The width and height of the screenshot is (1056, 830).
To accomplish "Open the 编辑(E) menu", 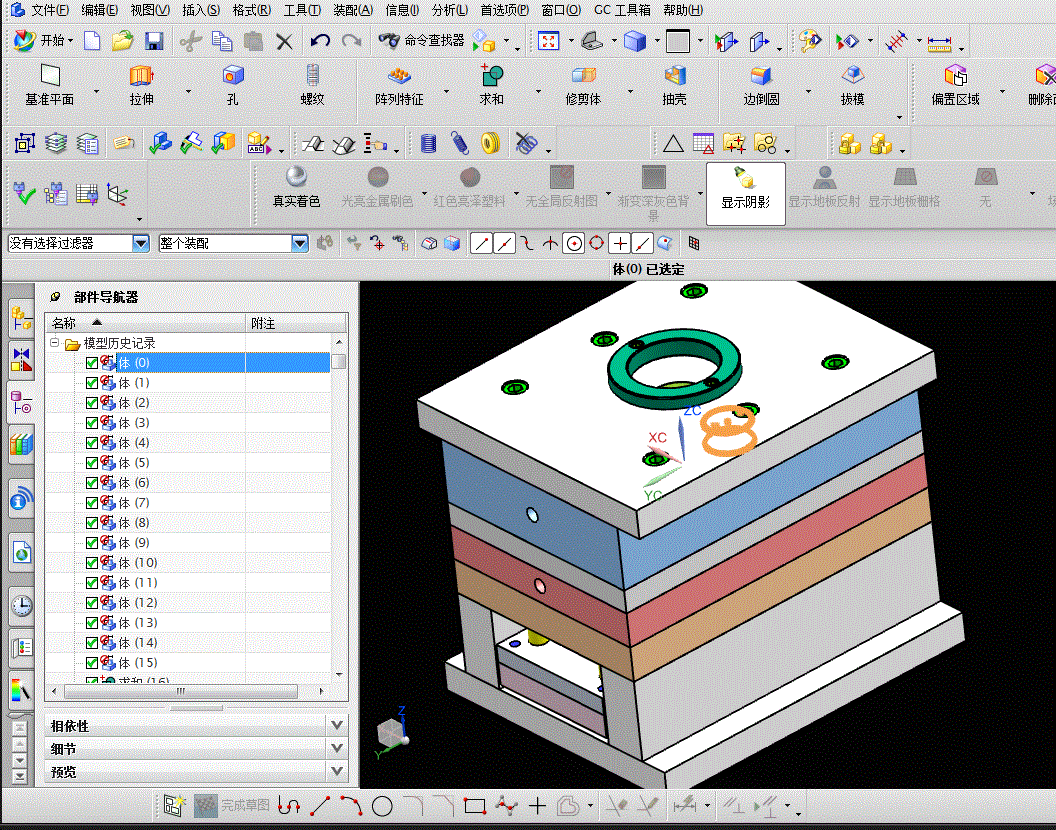I will click(99, 9).
